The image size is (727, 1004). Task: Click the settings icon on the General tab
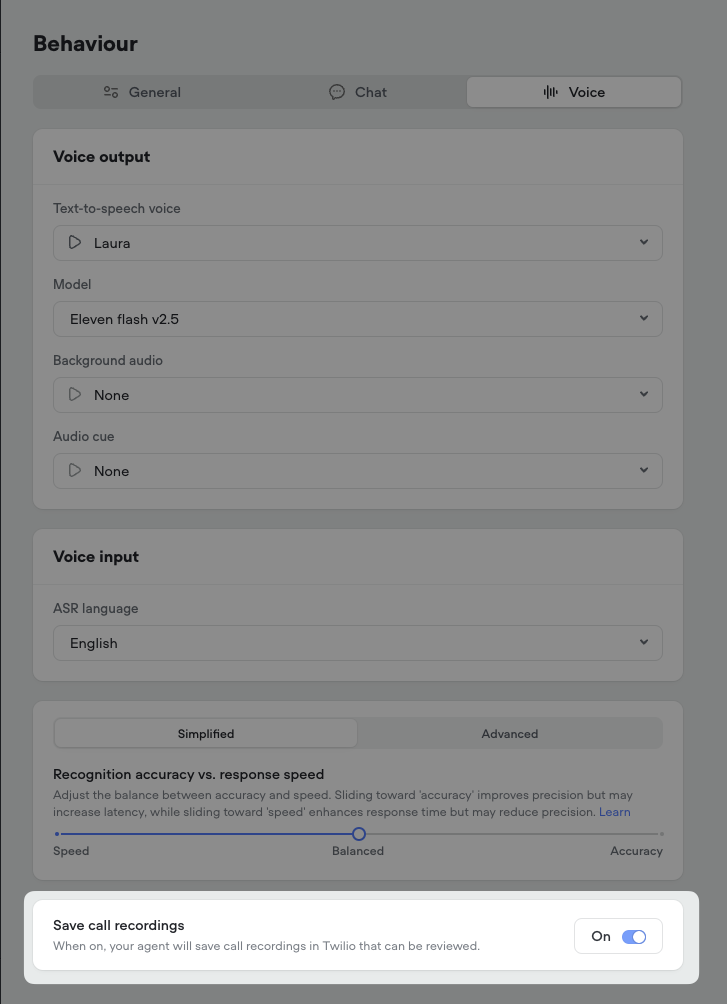[x=112, y=91]
